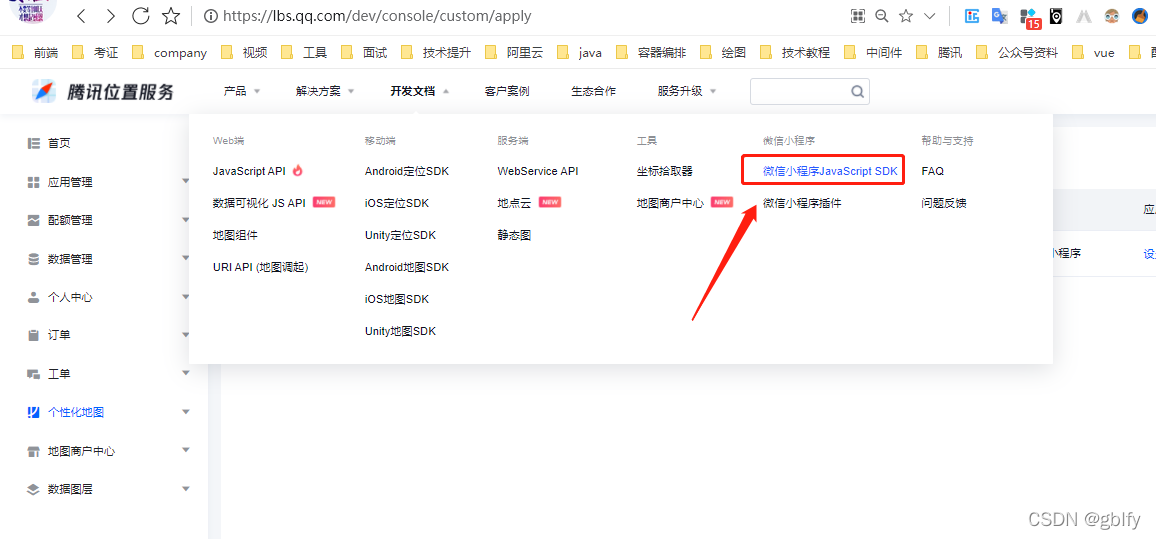The image size is (1156, 539).
Task: Open the JavaScript API link
Action: point(249,171)
